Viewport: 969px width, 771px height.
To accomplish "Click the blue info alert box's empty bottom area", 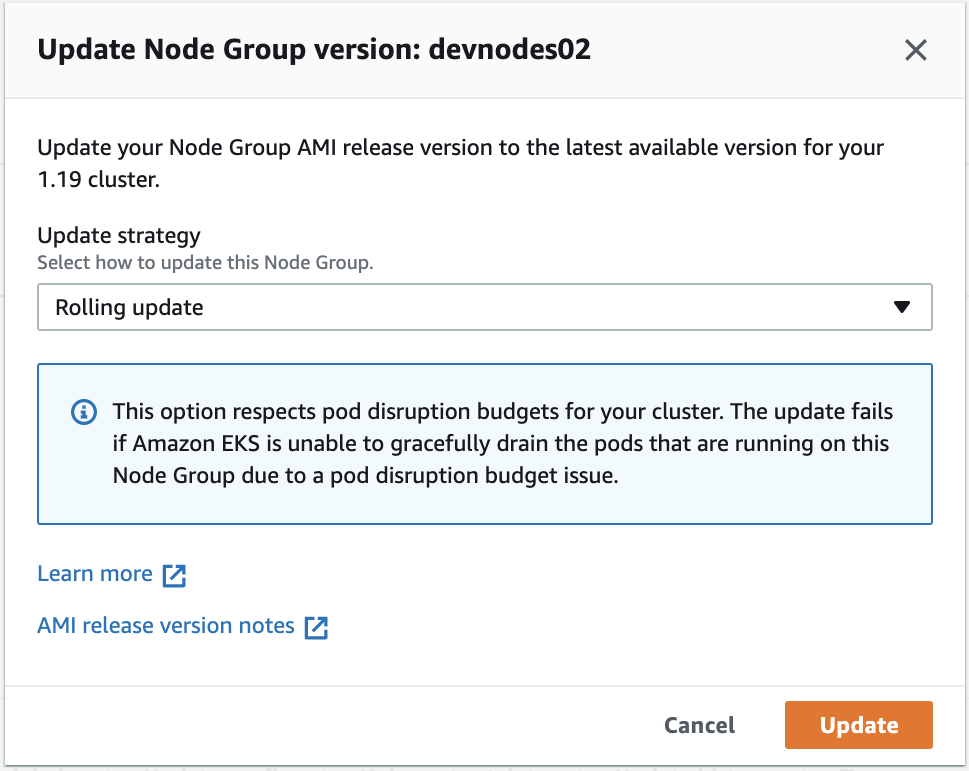I will [x=484, y=505].
